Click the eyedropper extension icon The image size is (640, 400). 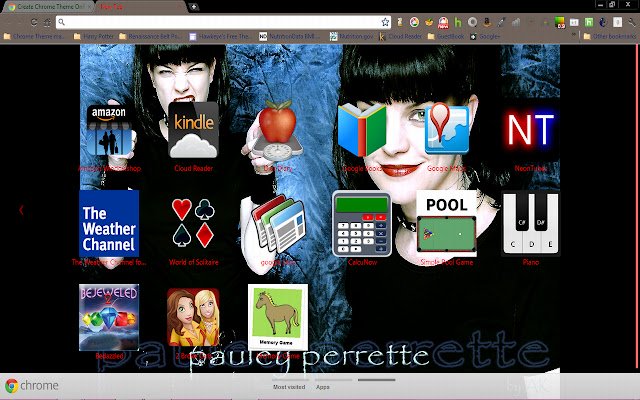[x=501, y=22]
